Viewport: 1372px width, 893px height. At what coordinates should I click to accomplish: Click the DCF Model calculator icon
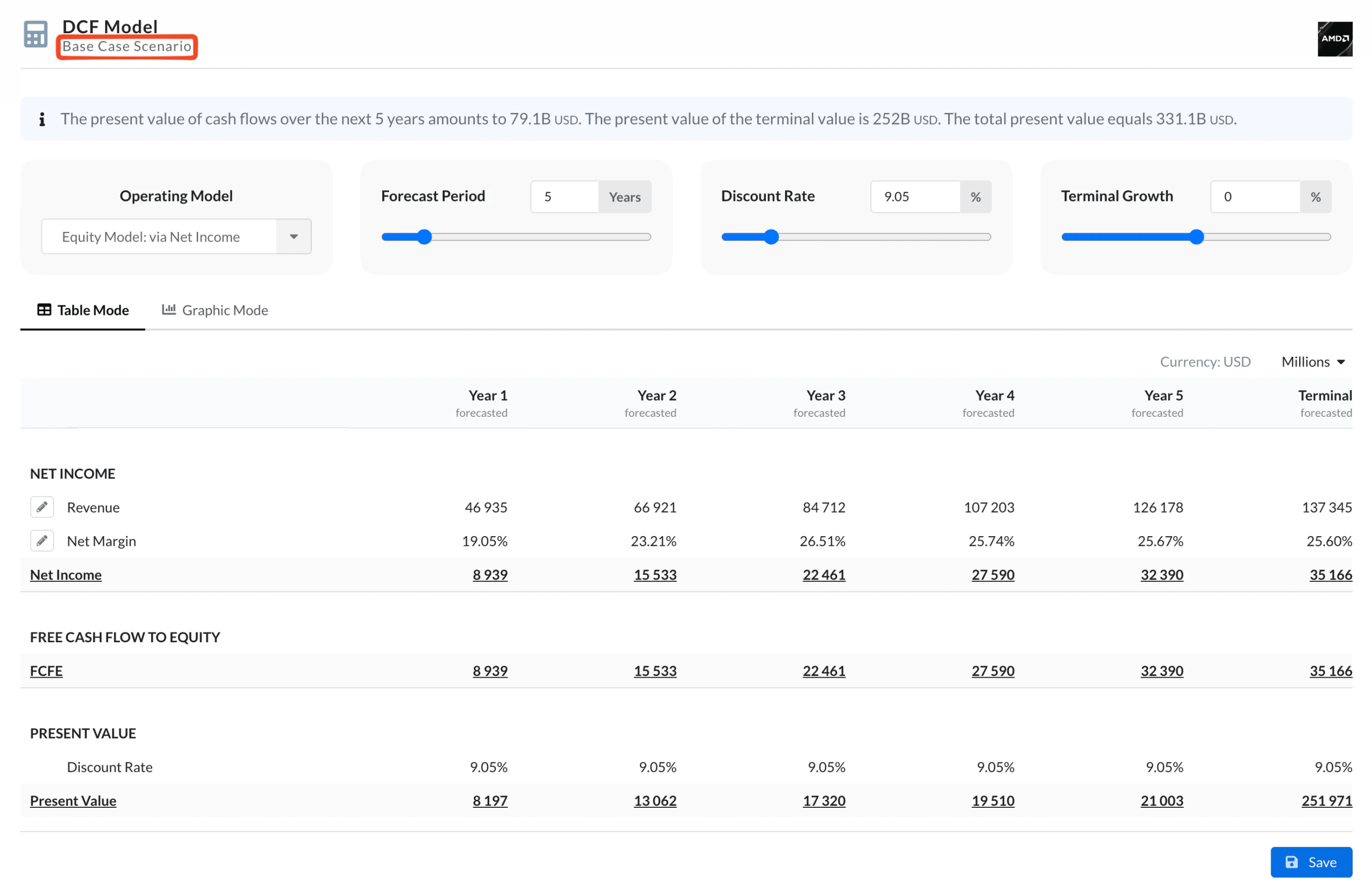click(x=35, y=35)
